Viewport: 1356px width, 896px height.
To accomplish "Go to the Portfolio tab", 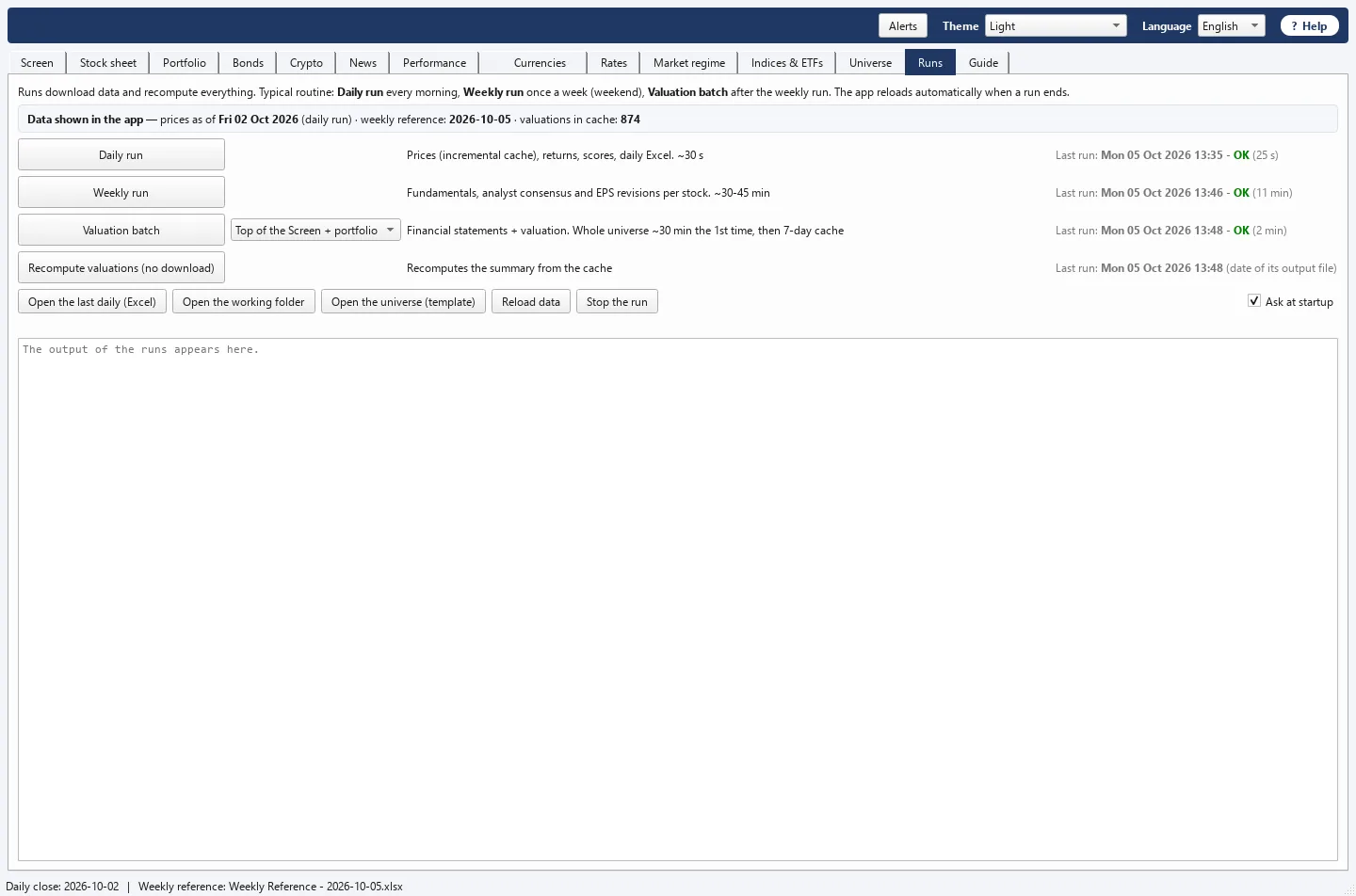I will click(x=185, y=63).
